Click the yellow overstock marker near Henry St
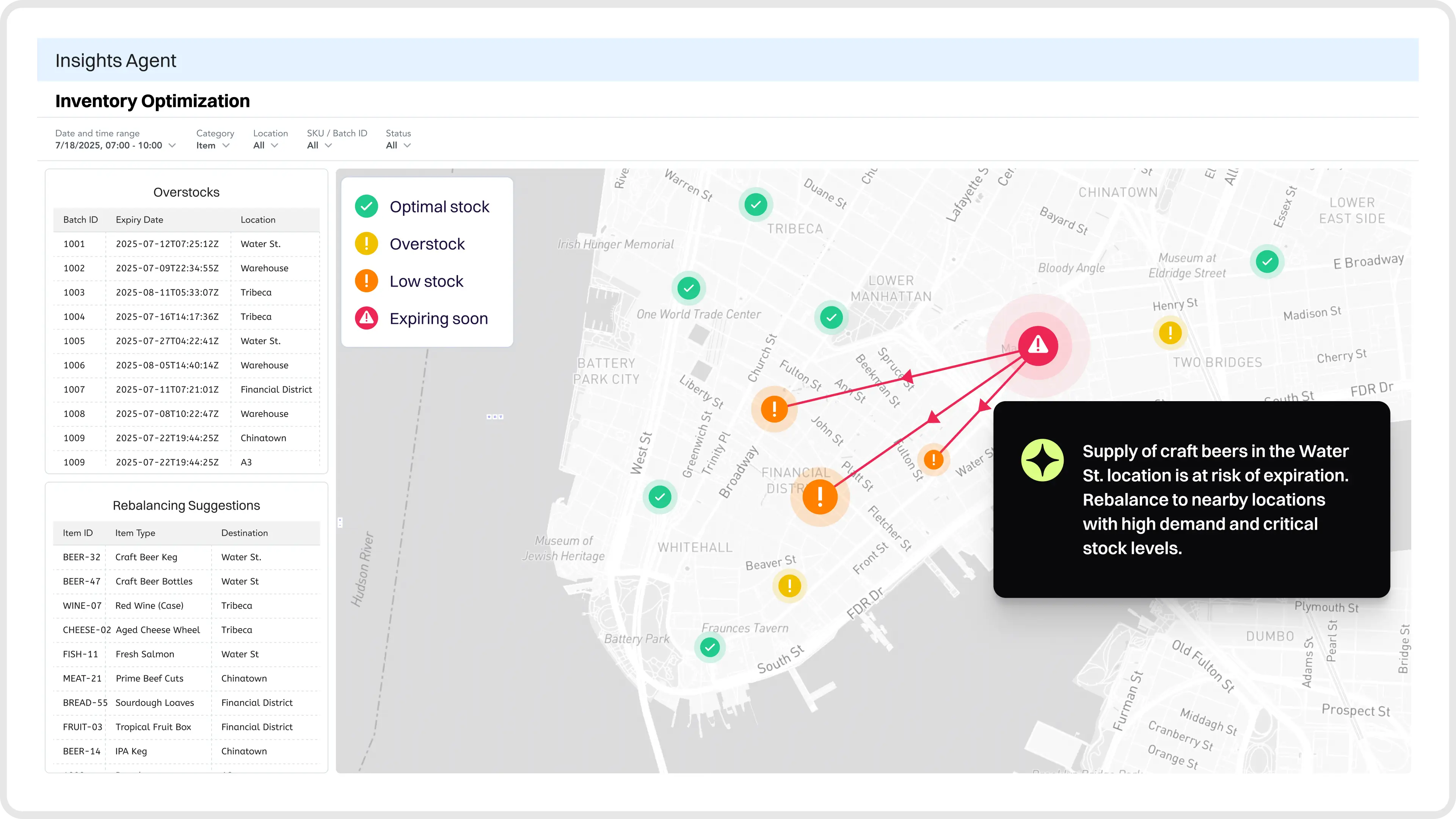This screenshot has width=1456, height=819. tap(1170, 333)
